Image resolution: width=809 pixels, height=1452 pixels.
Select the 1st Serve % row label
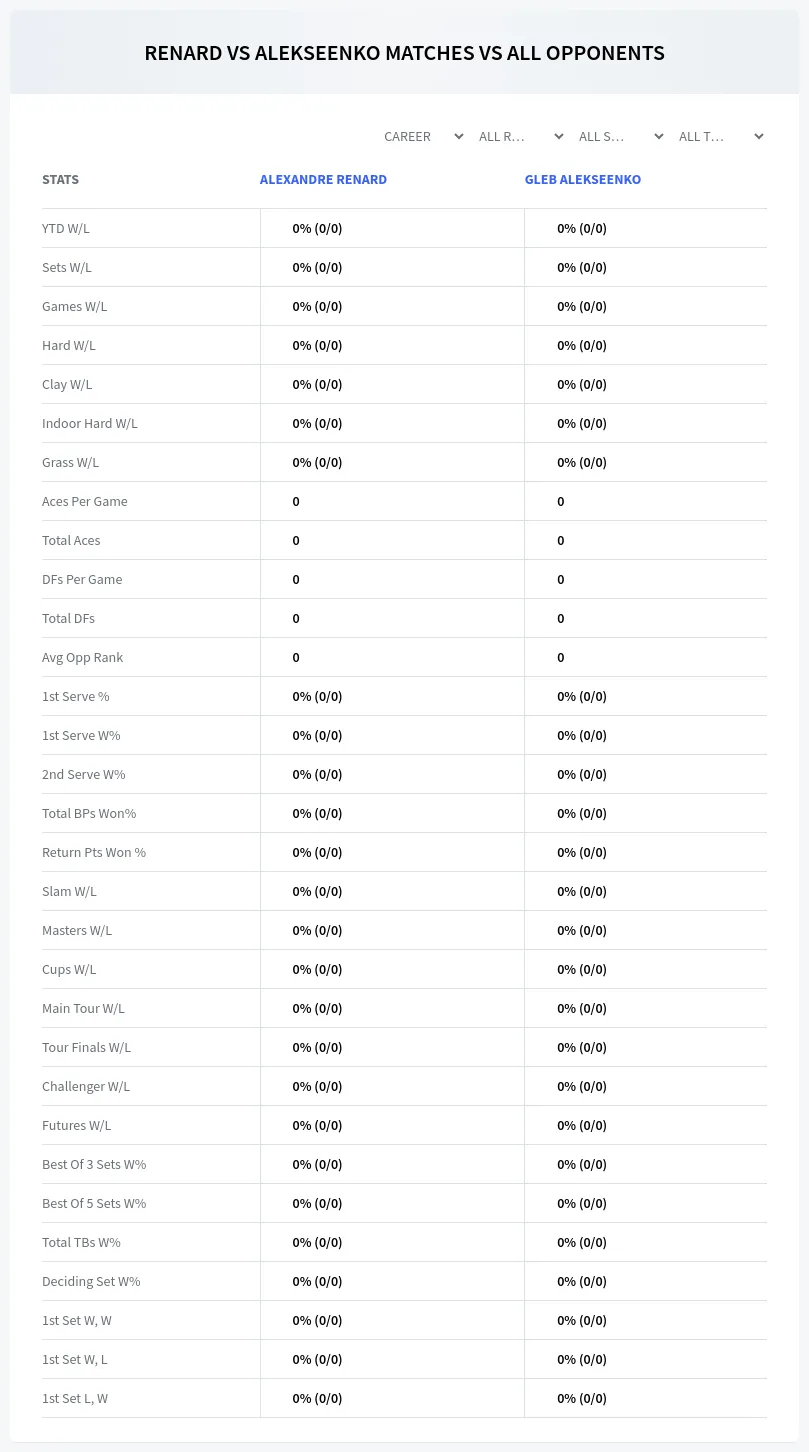[76, 696]
